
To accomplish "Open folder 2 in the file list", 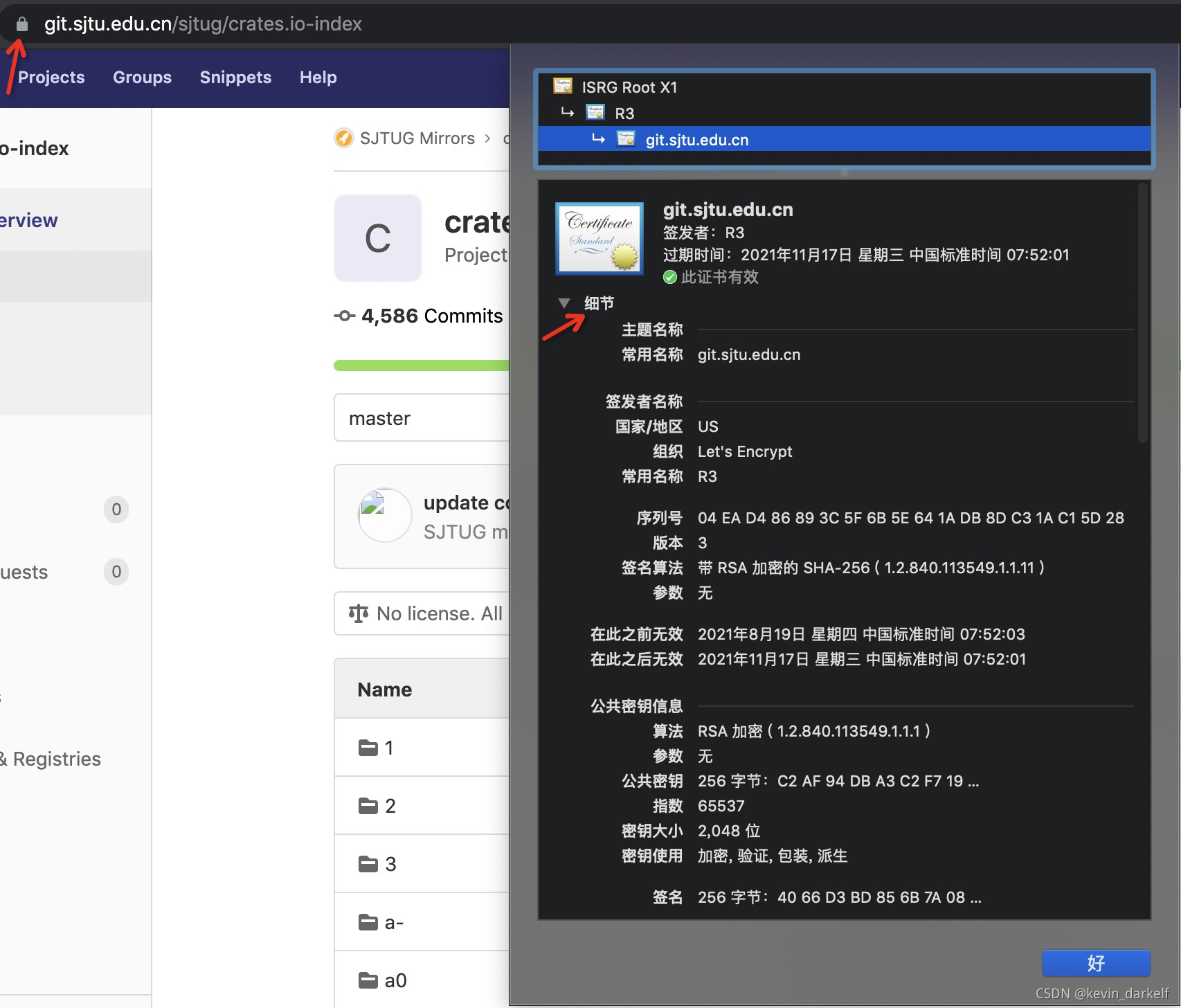I will (x=390, y=806).
